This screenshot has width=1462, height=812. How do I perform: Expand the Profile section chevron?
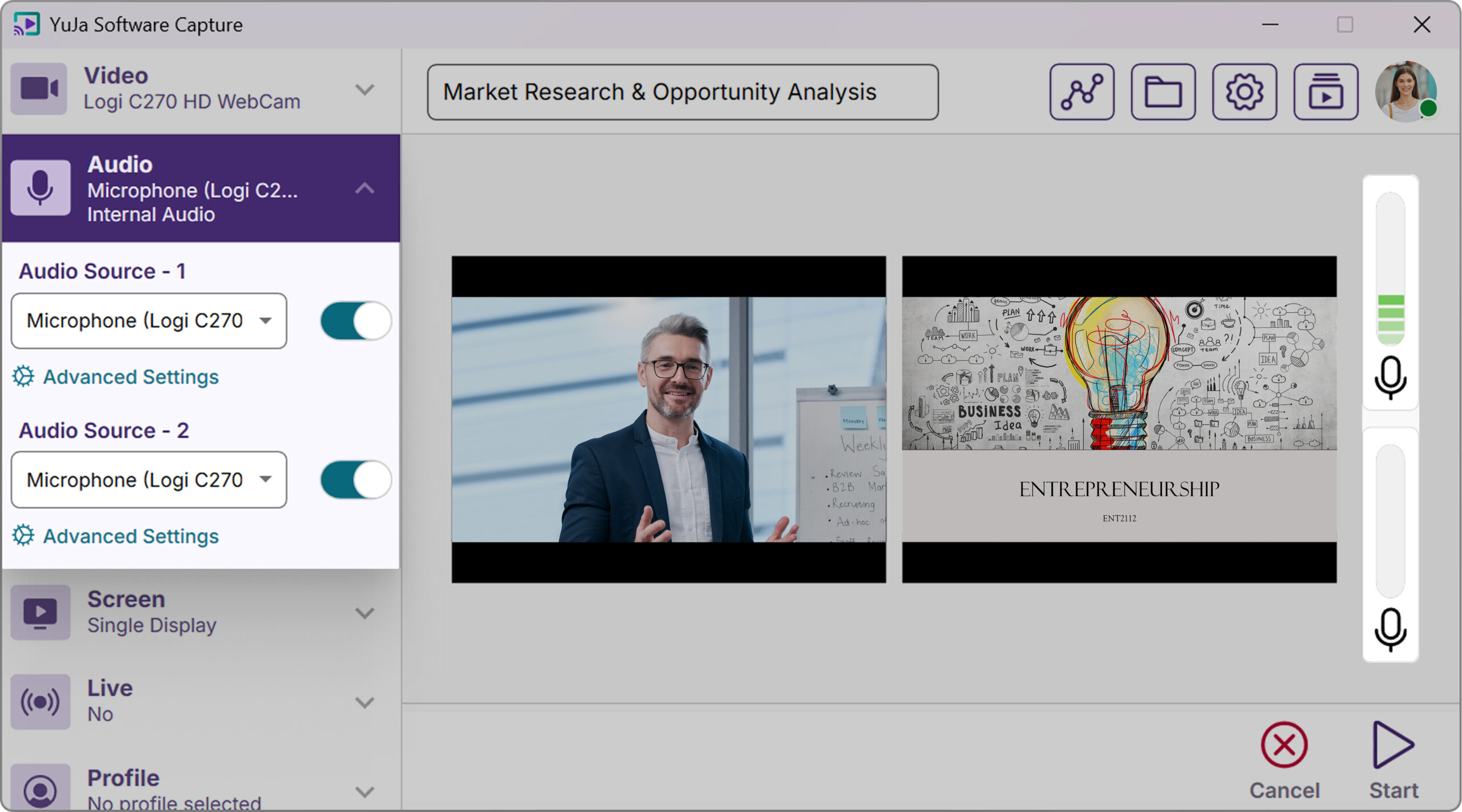364,791
